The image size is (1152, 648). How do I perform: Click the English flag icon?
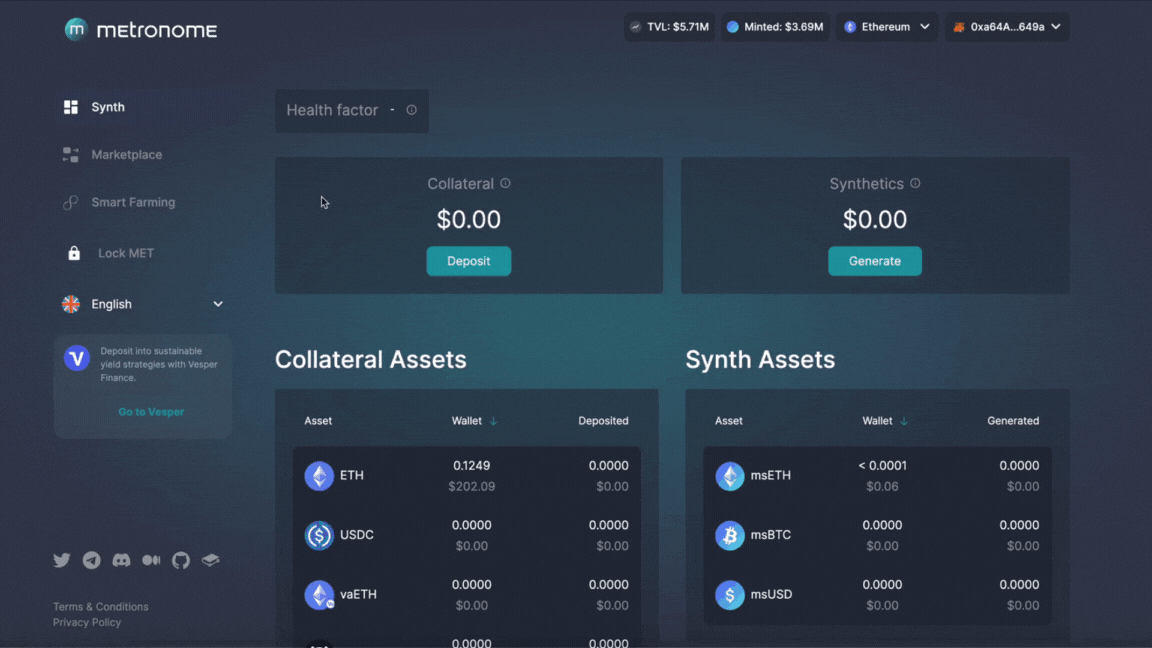[x=71, y=304]
